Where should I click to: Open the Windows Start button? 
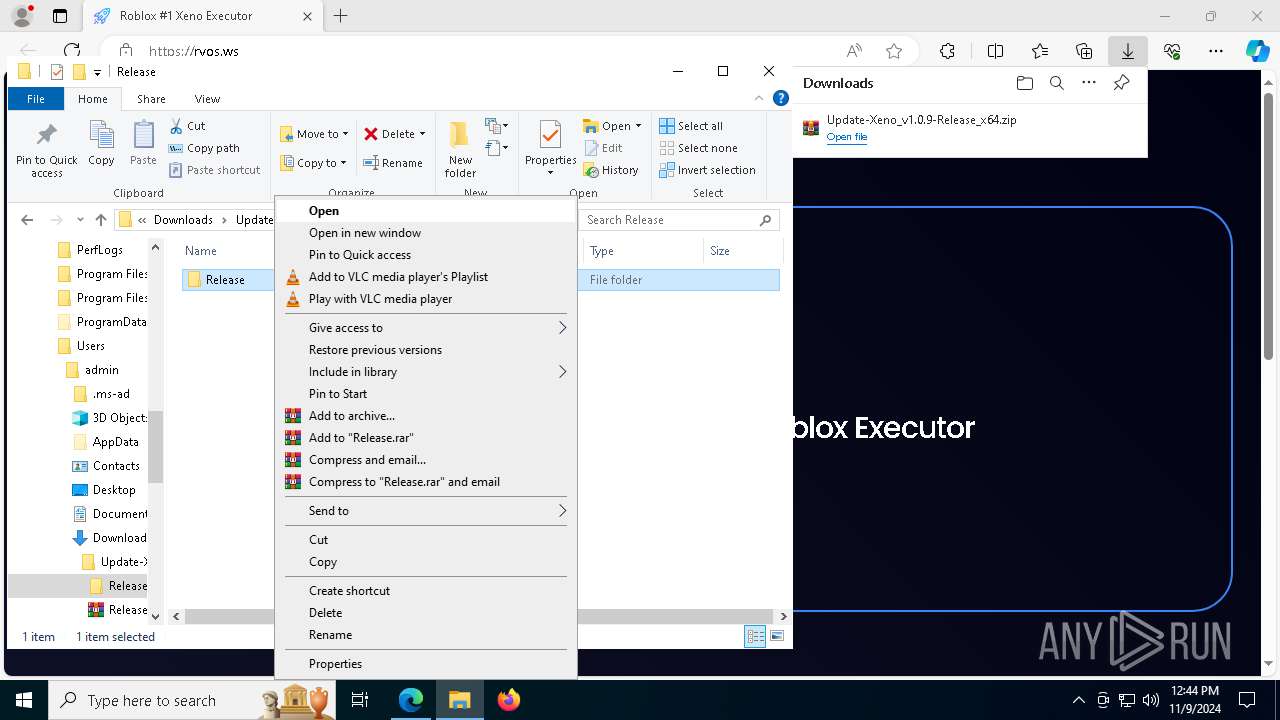(23, 700)
